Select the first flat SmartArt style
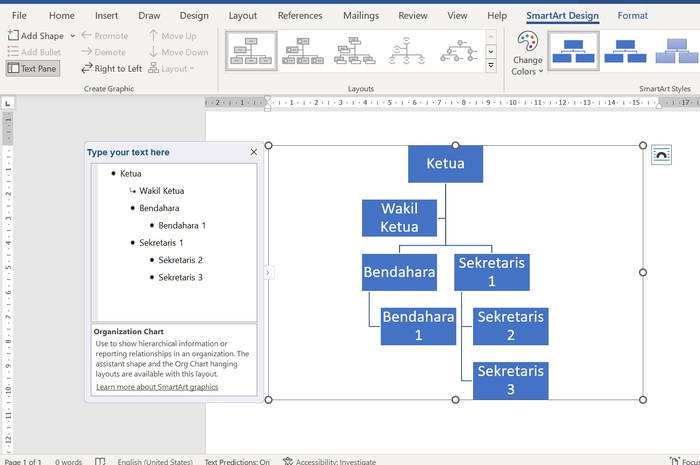 (573, 51)
